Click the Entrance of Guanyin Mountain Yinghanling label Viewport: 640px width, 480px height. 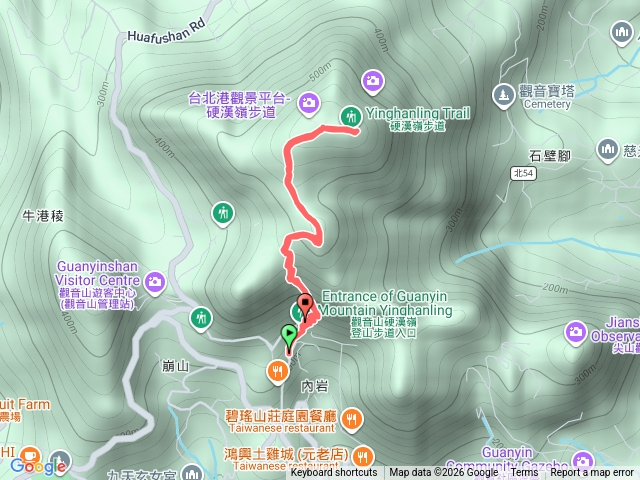[x=385, y=303]
